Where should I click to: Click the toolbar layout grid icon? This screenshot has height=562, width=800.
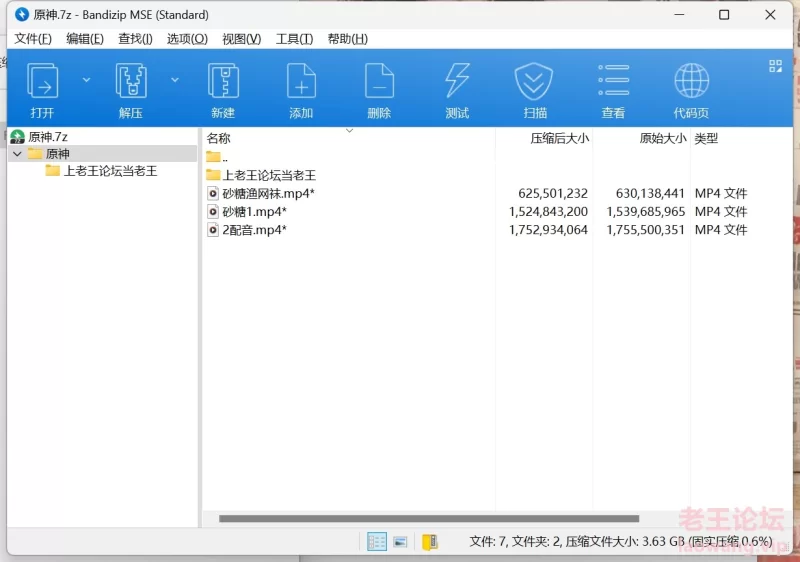[x=776, y=66]
